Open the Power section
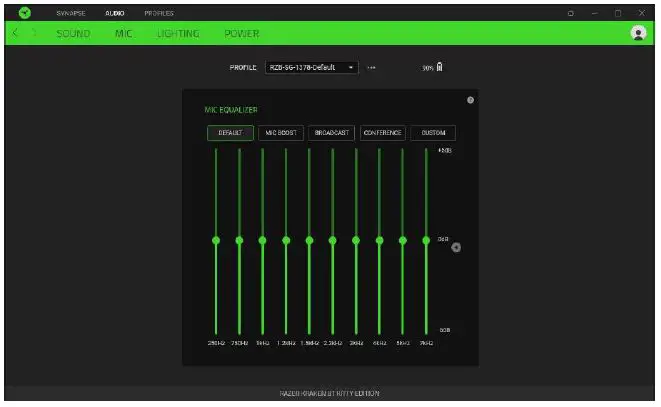This screenshot has height=407, width=661. [x=242, y=33]
